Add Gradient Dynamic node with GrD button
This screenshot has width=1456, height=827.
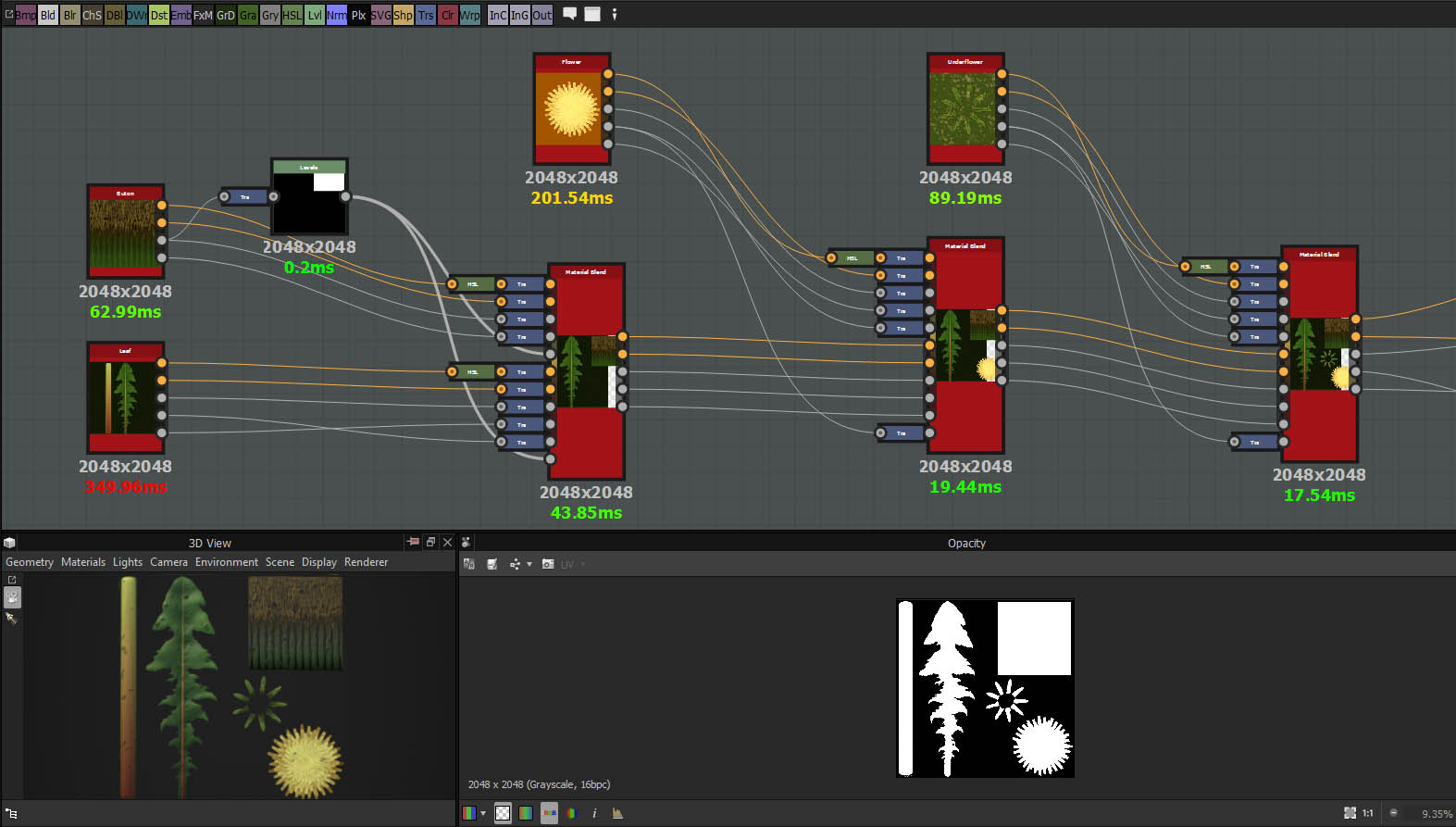(226, 15)
